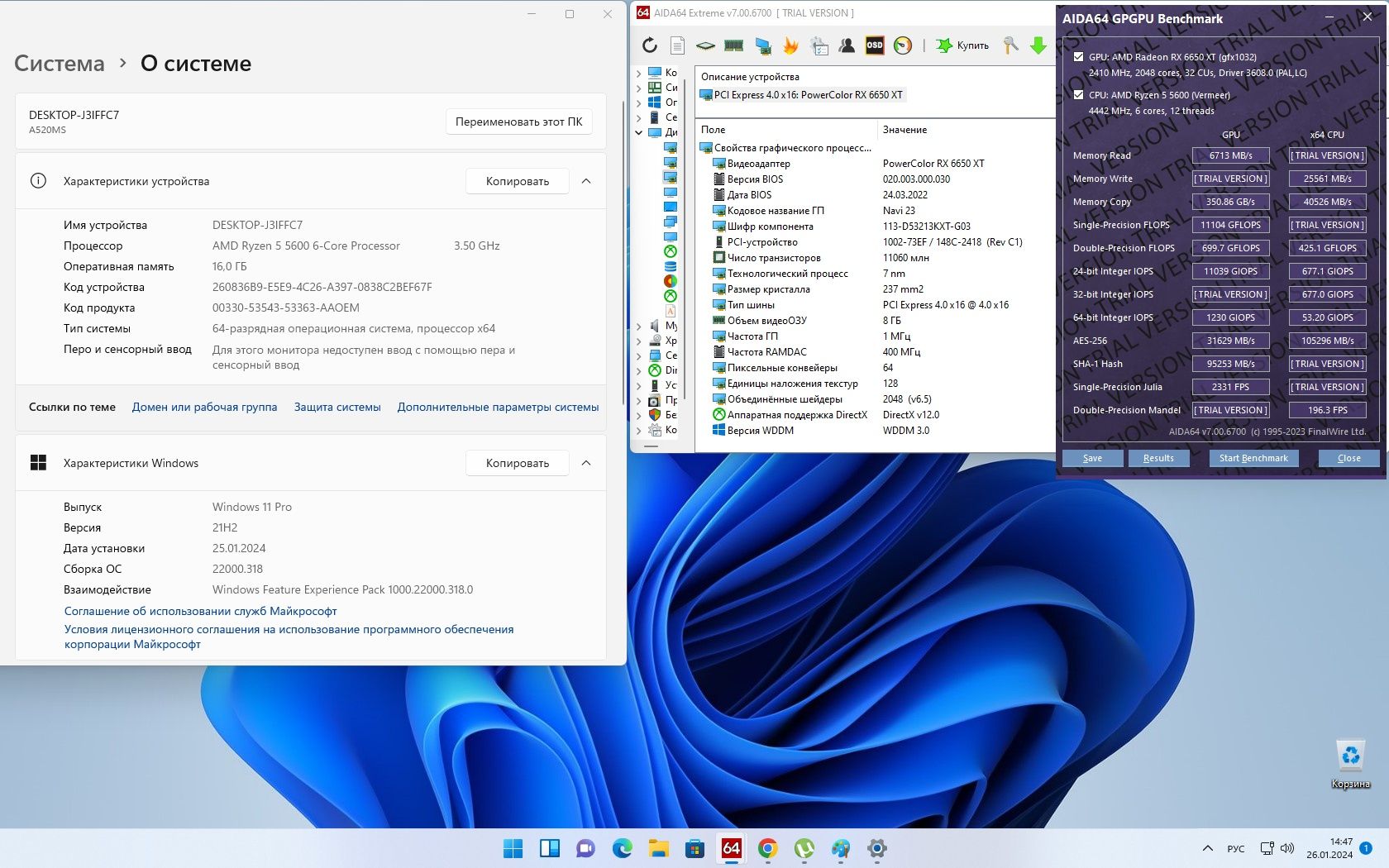
Task: Select 'PCI Express 4.0 x16: PowerColor RX 6650 XT' device
Action: [801, 95]
